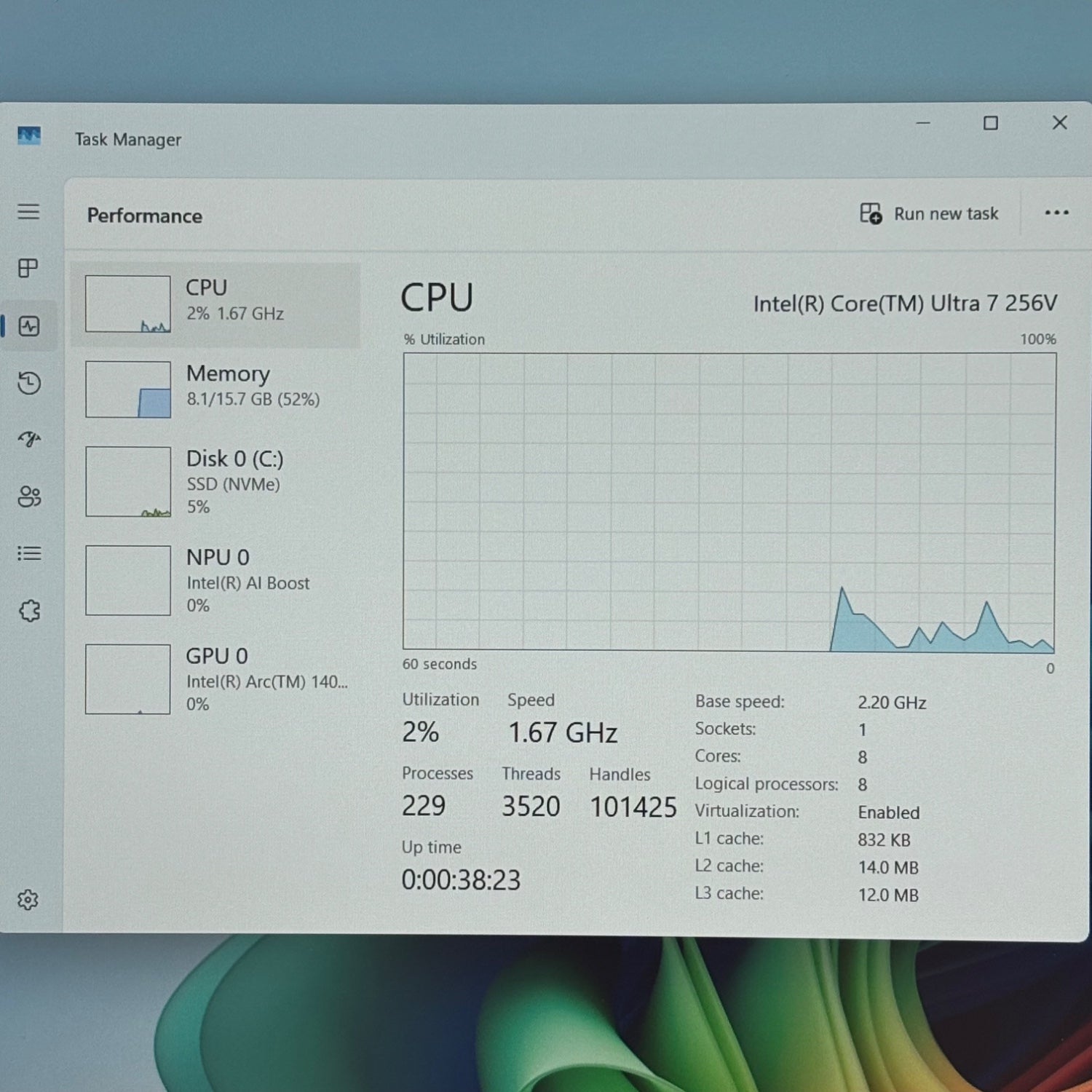Image resolution: width=1092 pixels, height=1092 pixels.
Task: Select the GPU 0 Intel Arc entry
Action: point(215,679)
